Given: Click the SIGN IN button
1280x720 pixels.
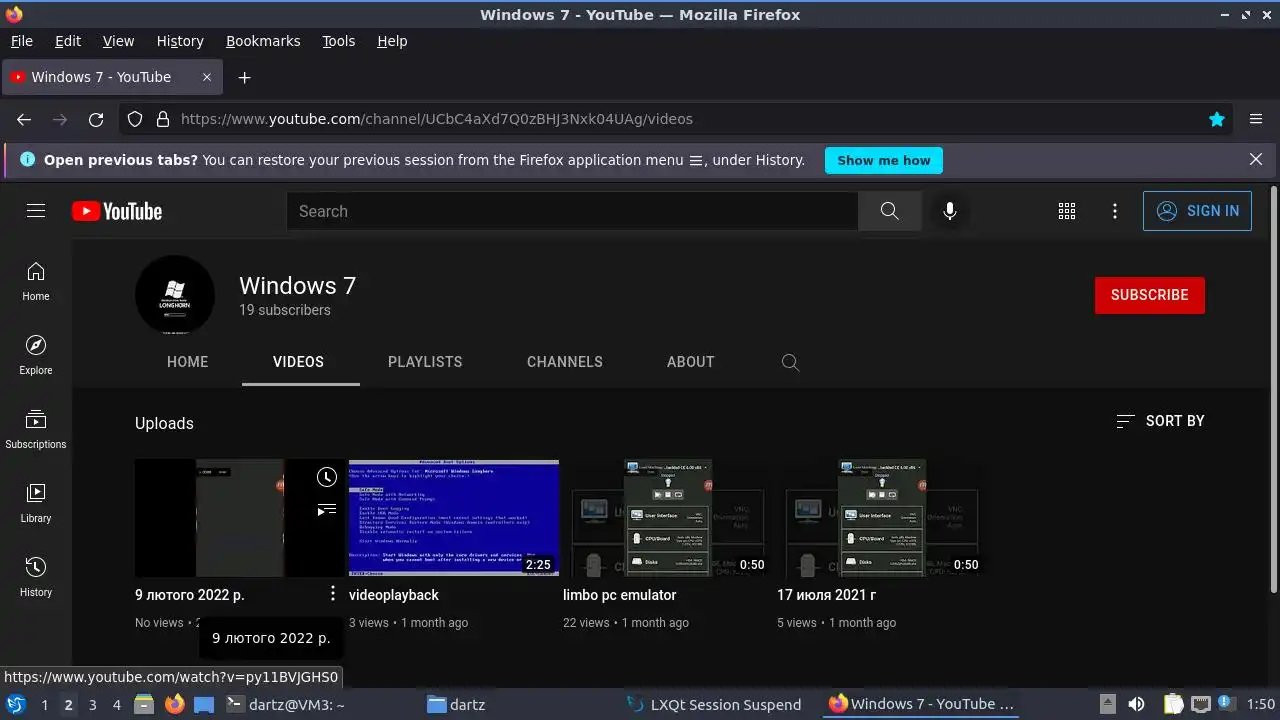Looking at the screenshot, I should point(1197,211).
